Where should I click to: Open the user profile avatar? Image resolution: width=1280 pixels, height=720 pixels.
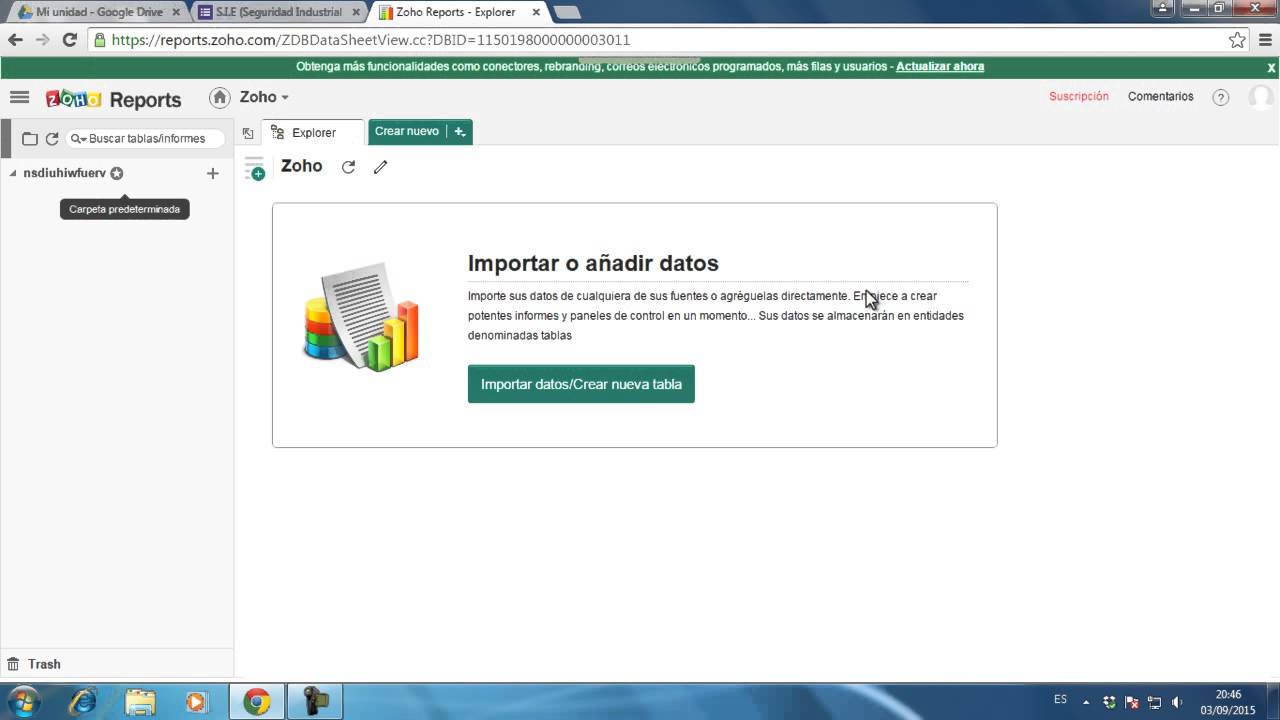1261,97
